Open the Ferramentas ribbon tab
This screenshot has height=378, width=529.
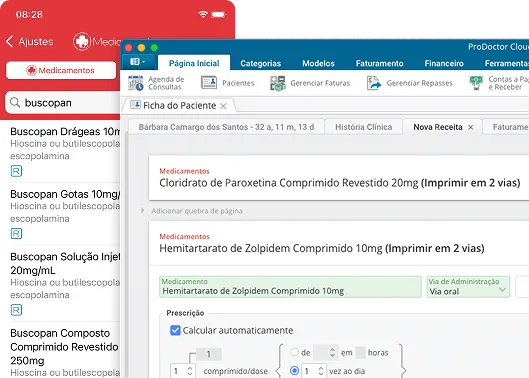[x=507, y=63]
